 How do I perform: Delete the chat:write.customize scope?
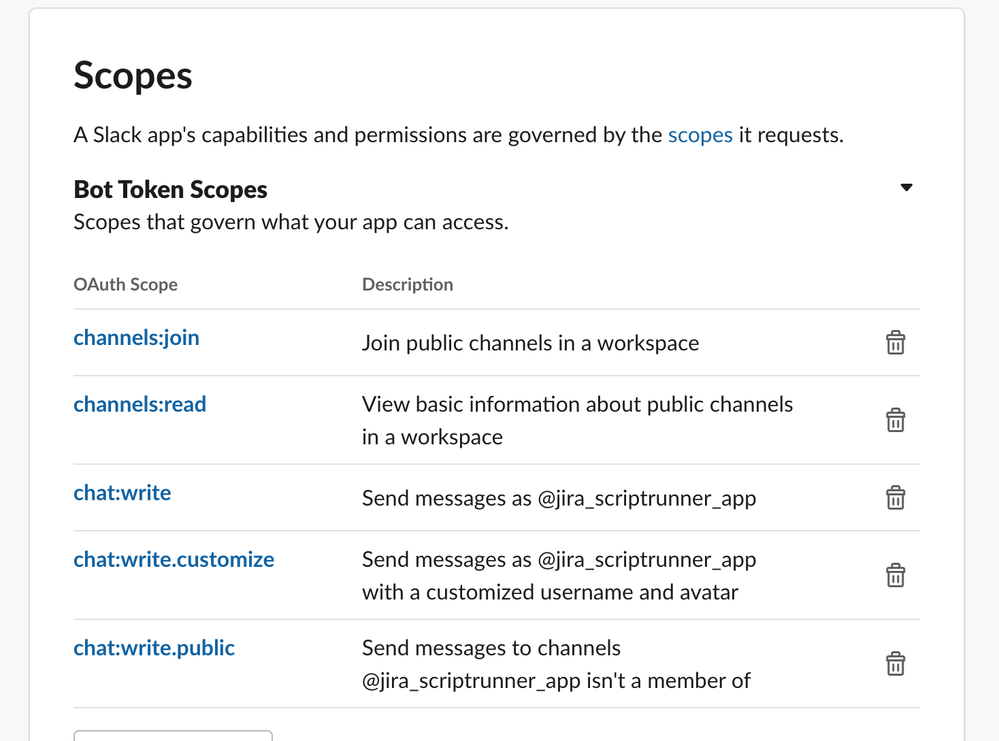(x=895, y=575)
